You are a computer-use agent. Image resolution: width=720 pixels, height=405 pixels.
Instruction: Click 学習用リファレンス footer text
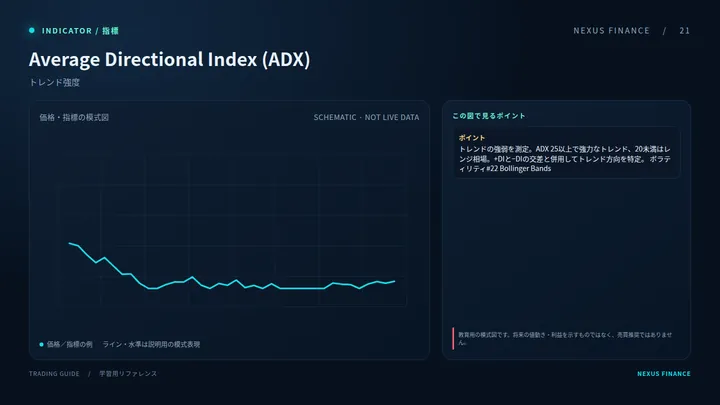128,374
